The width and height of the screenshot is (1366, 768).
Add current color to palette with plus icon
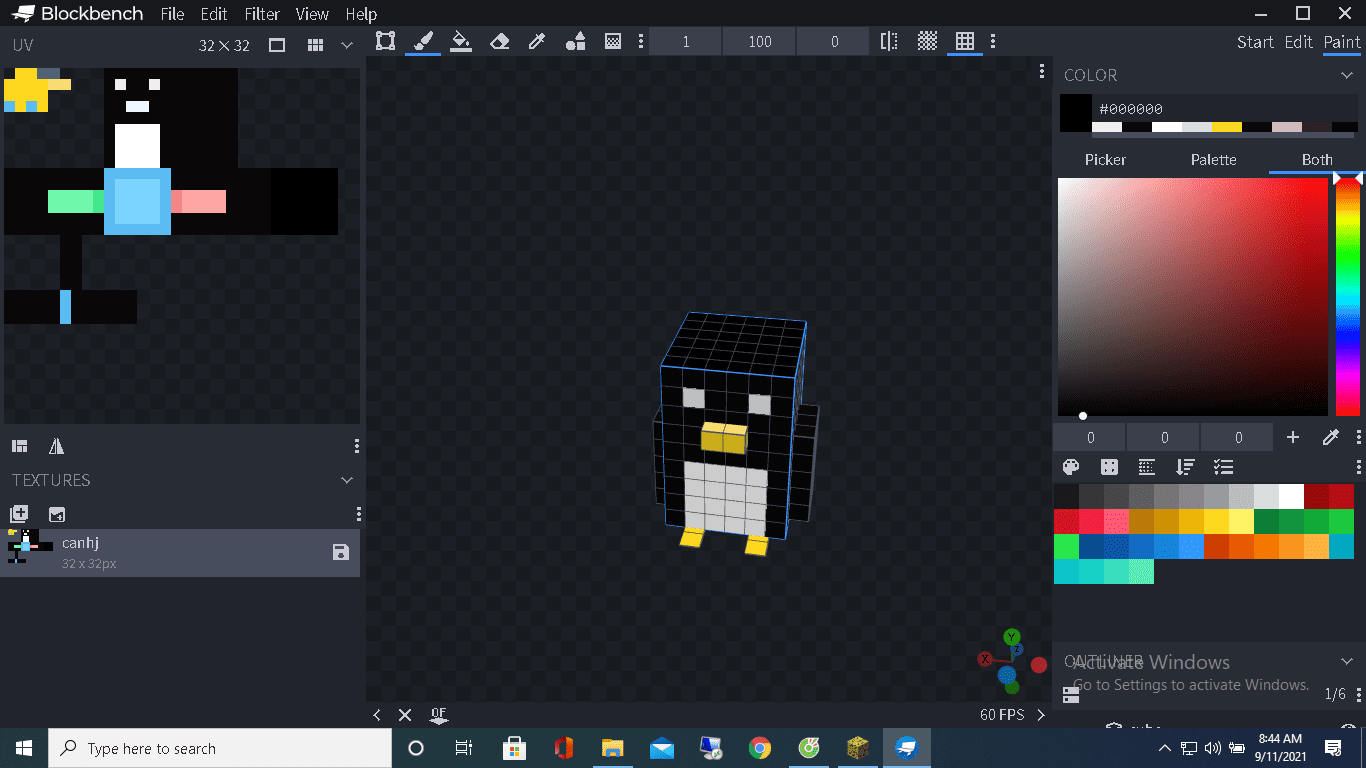coord(1293,437)
